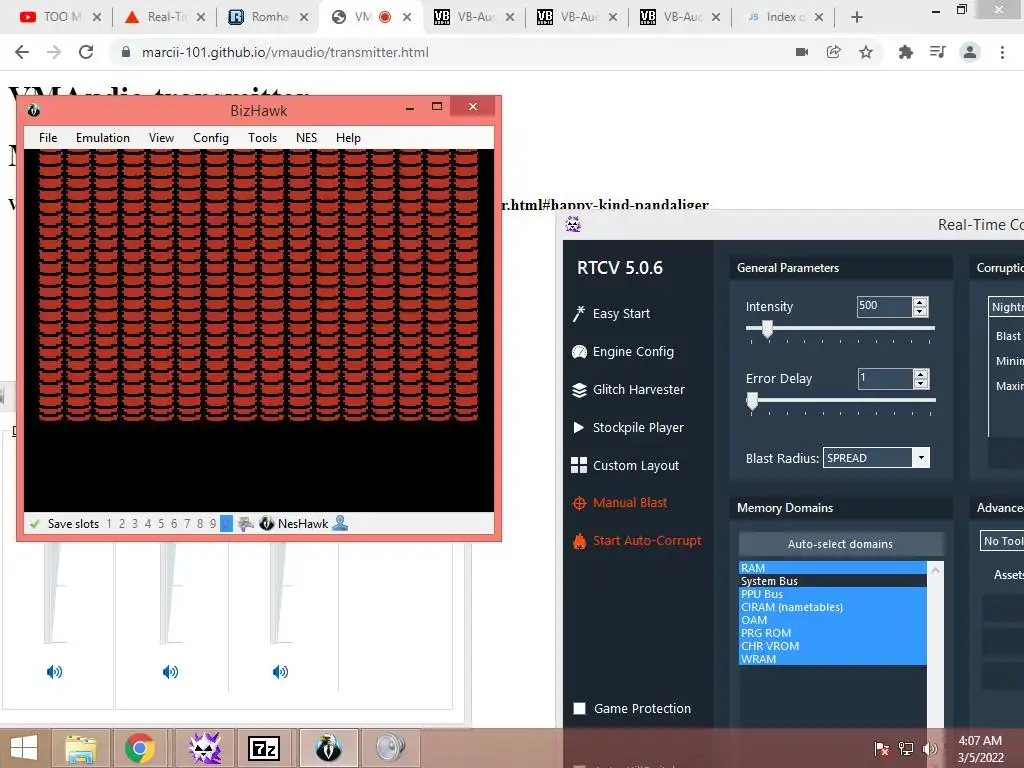The width and height of the screenshot is (1024, 768).
Task: Click BizHawk eagle icon on taskbar
Action: (328, 748)
